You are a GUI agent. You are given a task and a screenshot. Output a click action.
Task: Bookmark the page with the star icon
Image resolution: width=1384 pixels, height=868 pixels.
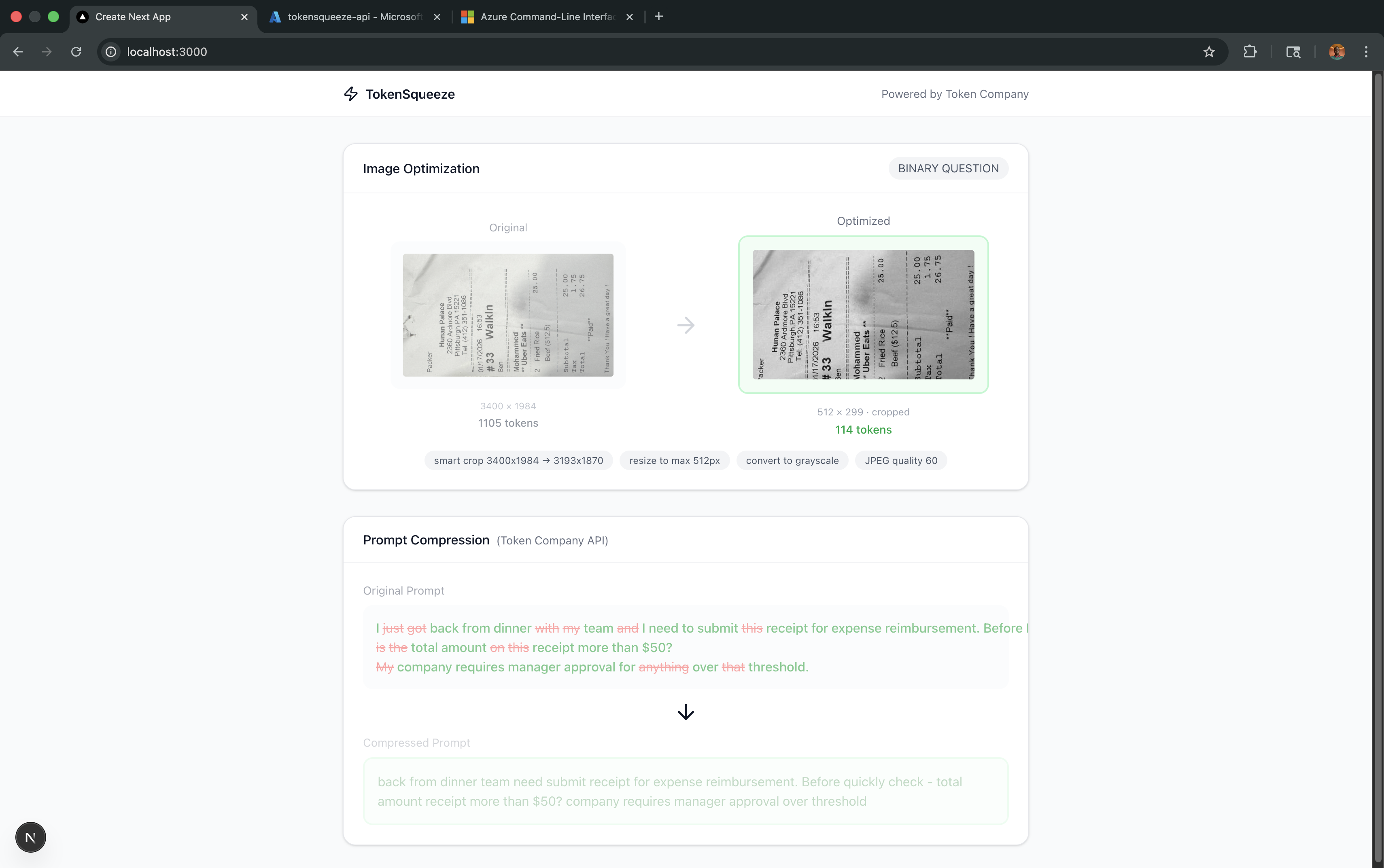(1209, 52)
